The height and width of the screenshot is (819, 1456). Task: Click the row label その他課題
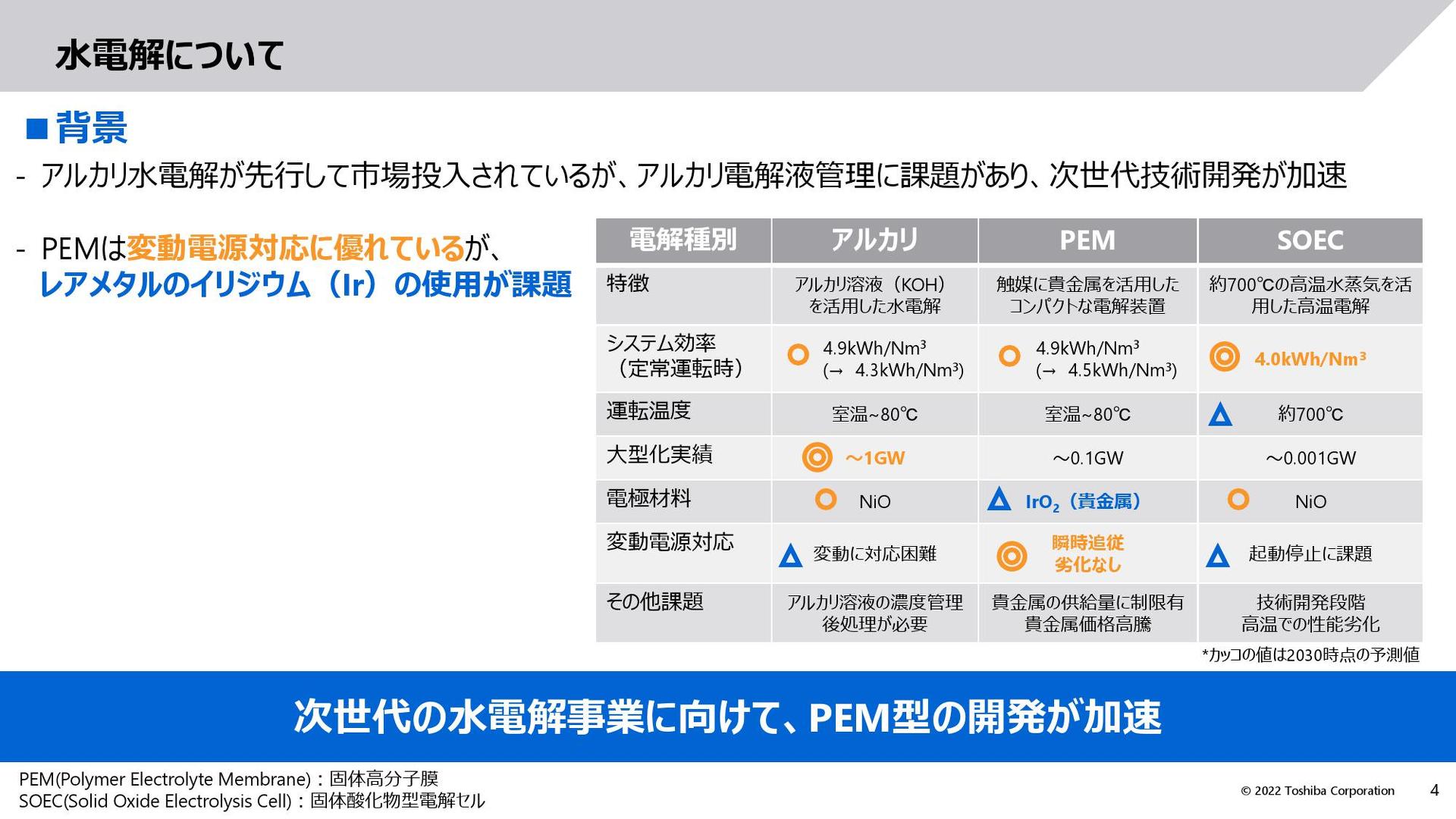pos(654,601)
